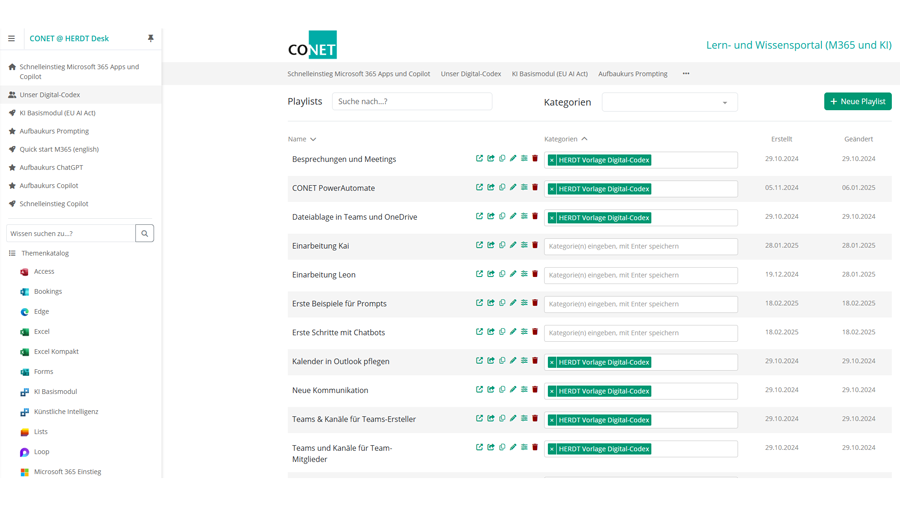Image resolution: width=900 pixels, height=506 pixels.
Task: Sort playlists by the Name column header
Action: click(x=302, y=139)
